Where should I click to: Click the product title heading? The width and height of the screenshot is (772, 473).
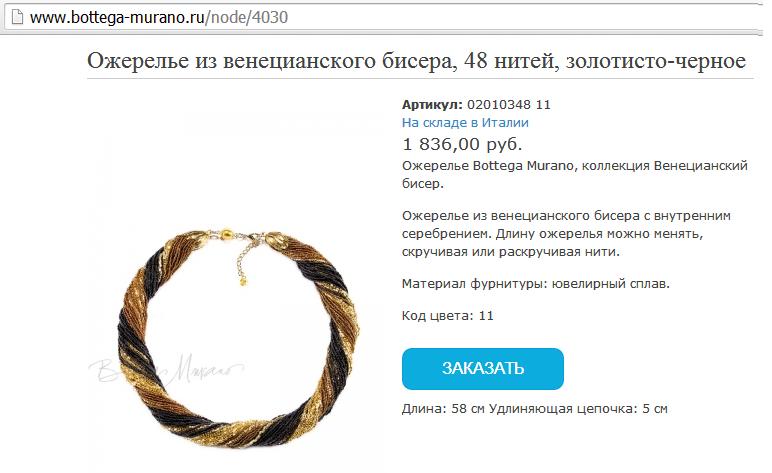(417, 61)
